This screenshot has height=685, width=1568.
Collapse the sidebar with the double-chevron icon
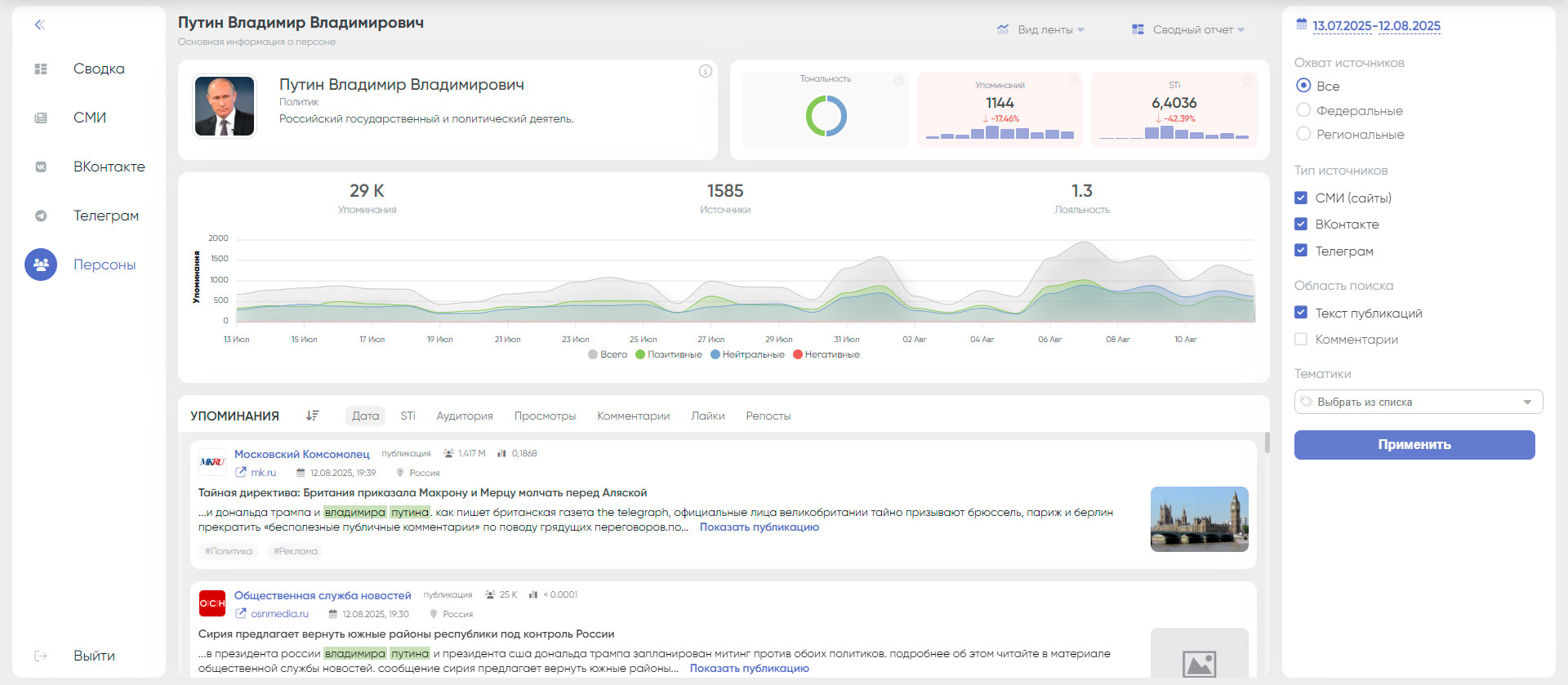[39, 24]
